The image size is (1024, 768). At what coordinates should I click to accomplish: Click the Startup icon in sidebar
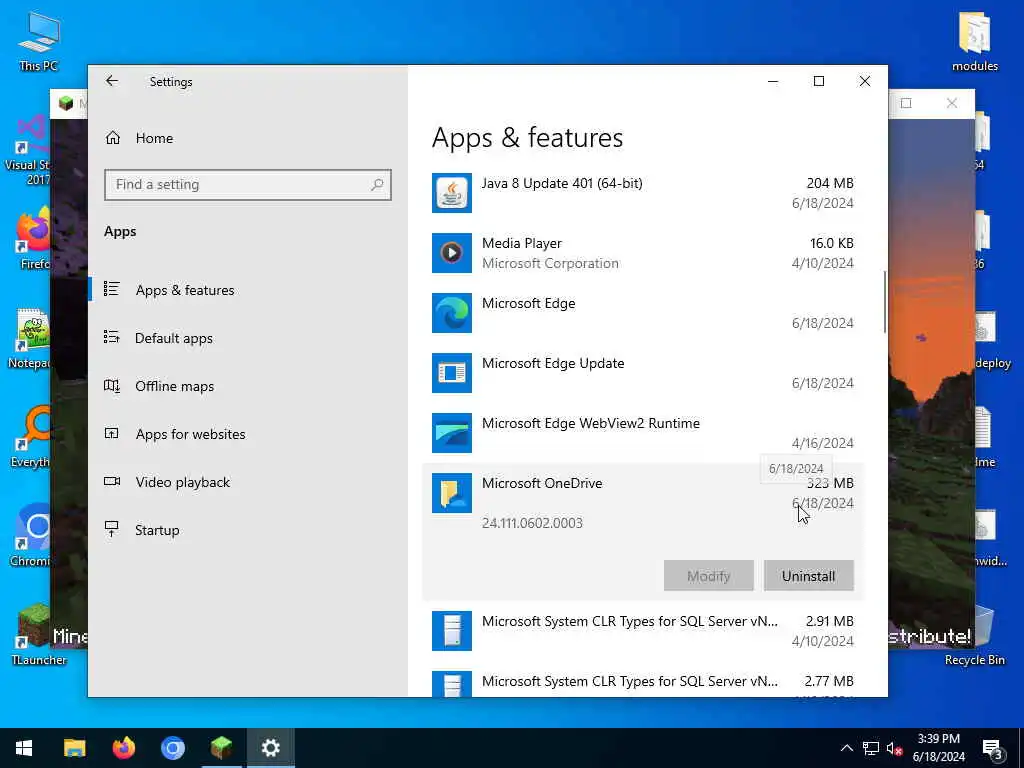[112, 529]
